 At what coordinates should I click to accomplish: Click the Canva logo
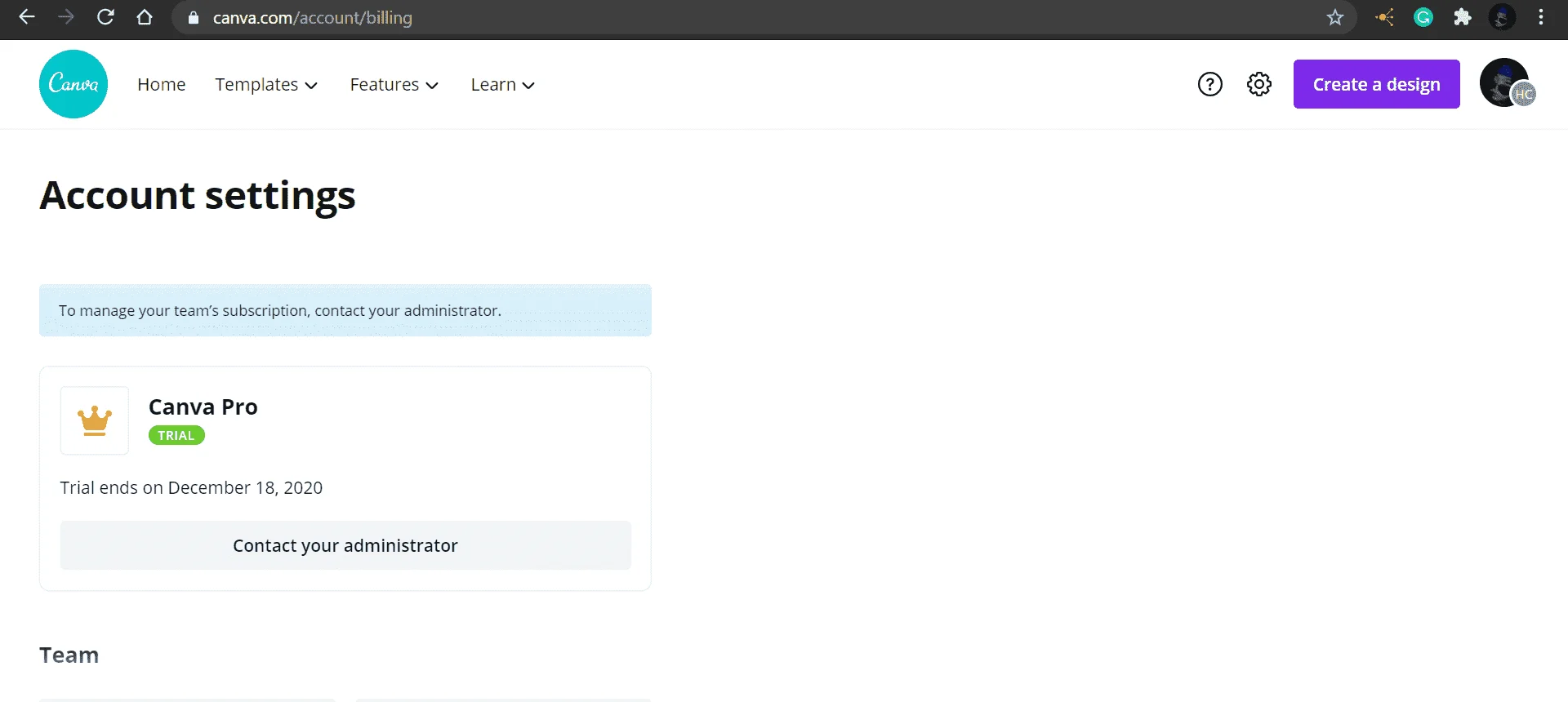(x=73, y=84)
